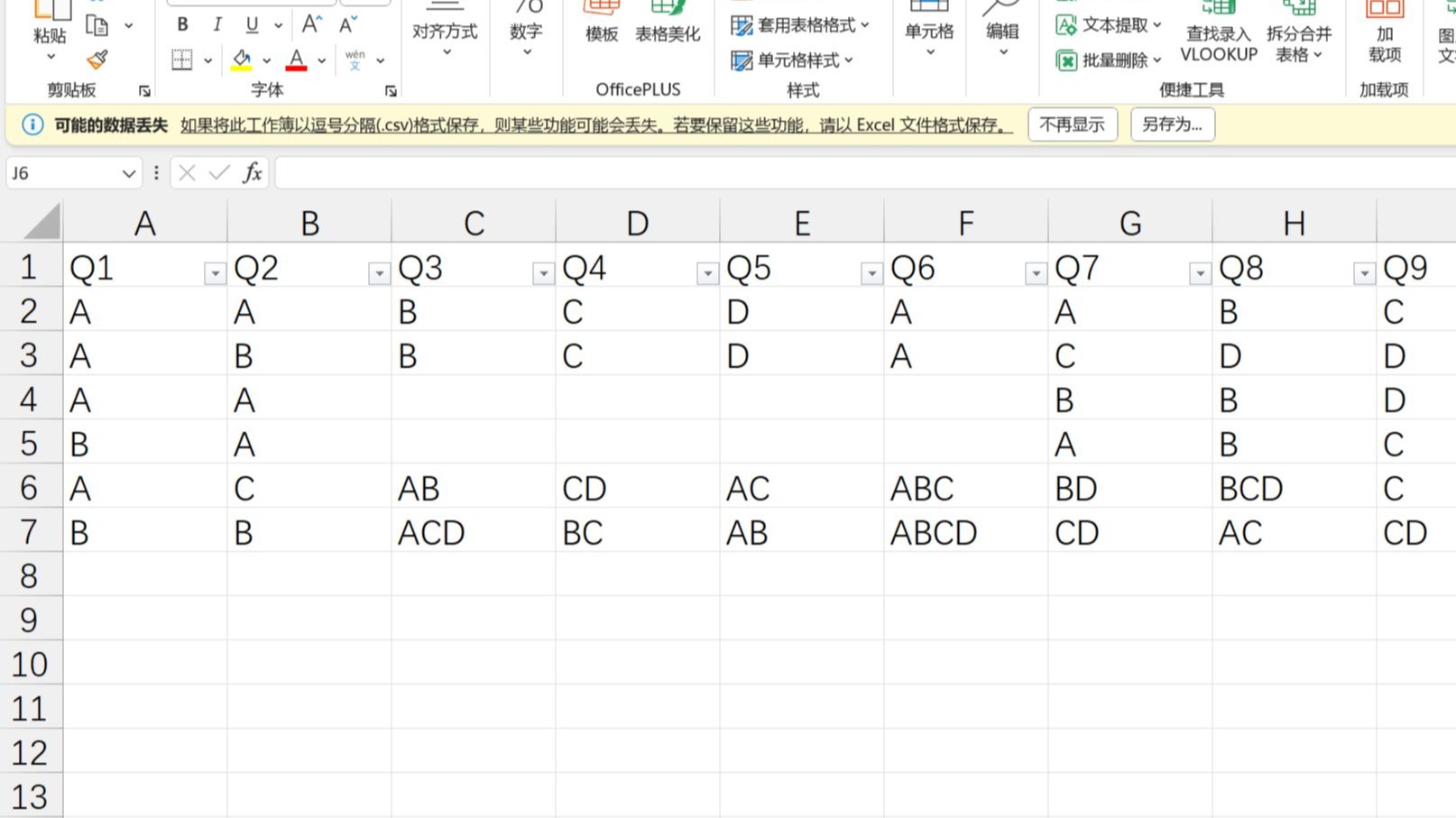Expand the copy options dropdown arrow

point(128,25)
